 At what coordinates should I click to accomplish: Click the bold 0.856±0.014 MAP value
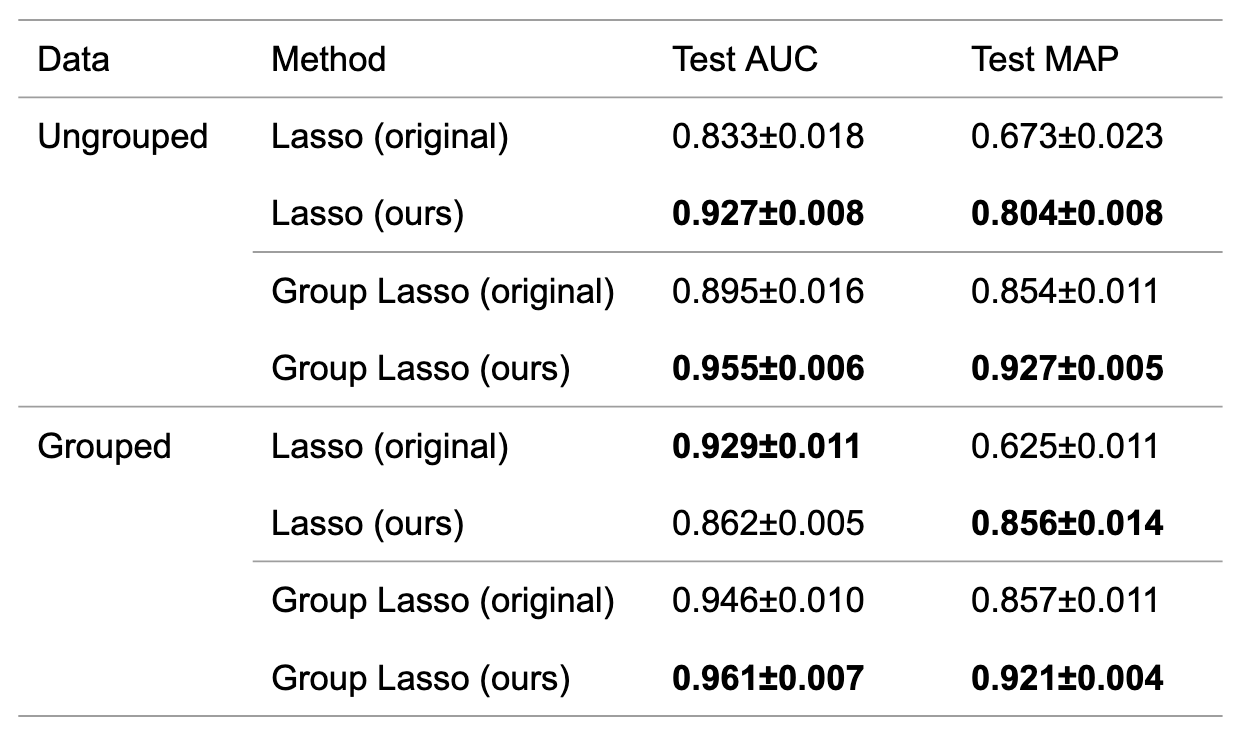[x=1067, y=524]
